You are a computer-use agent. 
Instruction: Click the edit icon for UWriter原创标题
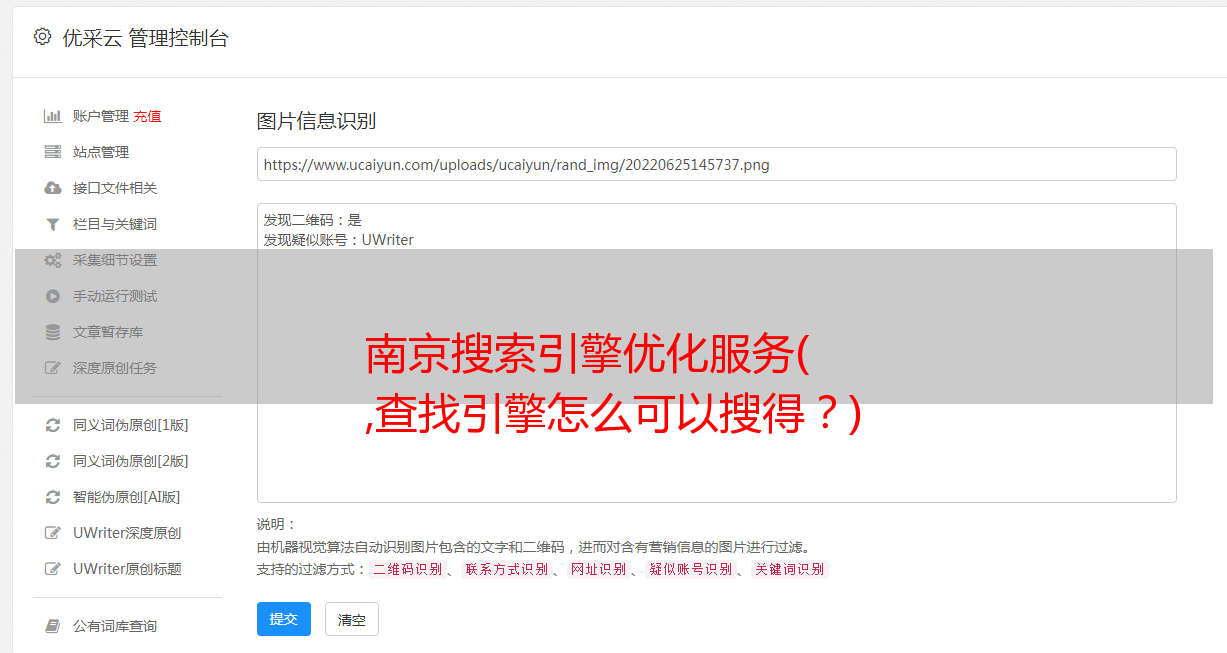pyautogui.click(x=53, y=569)
